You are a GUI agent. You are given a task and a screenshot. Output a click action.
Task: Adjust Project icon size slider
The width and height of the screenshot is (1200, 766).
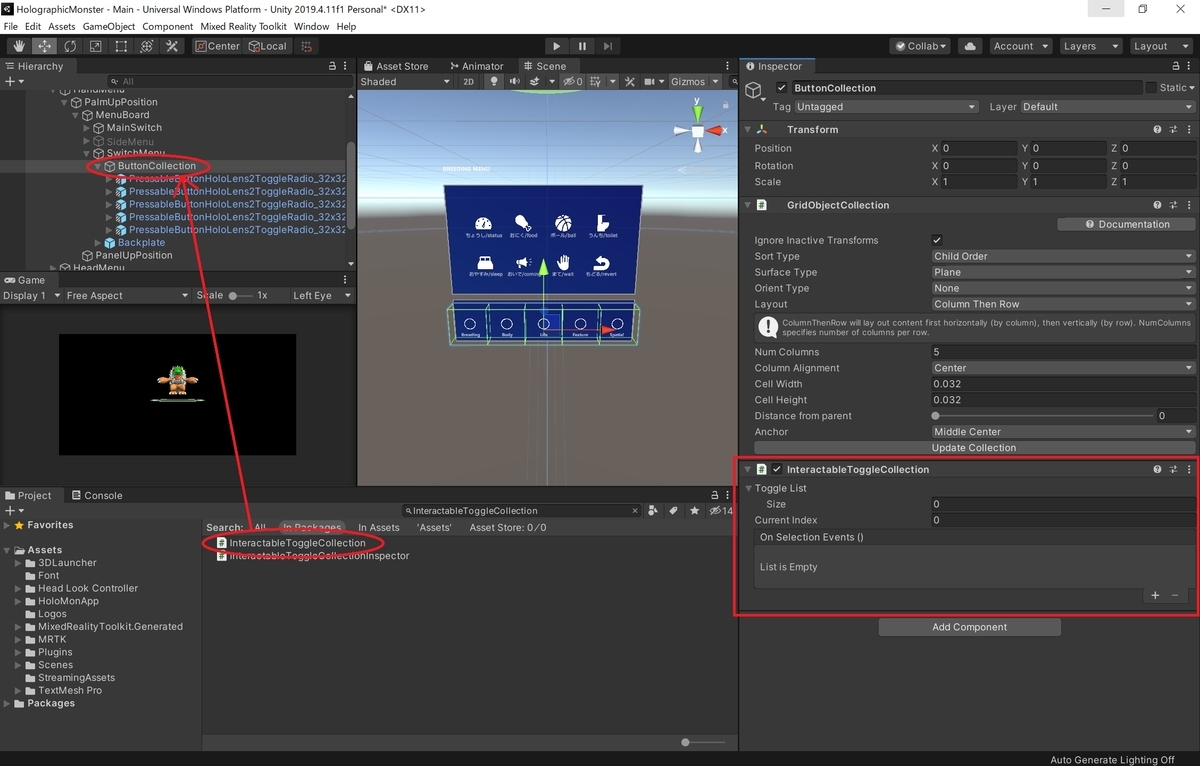(704, 742)
